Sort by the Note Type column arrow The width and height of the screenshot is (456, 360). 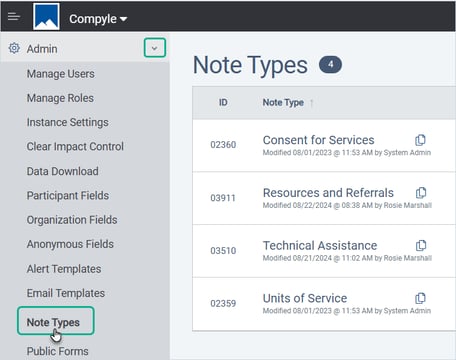(311, 103)
